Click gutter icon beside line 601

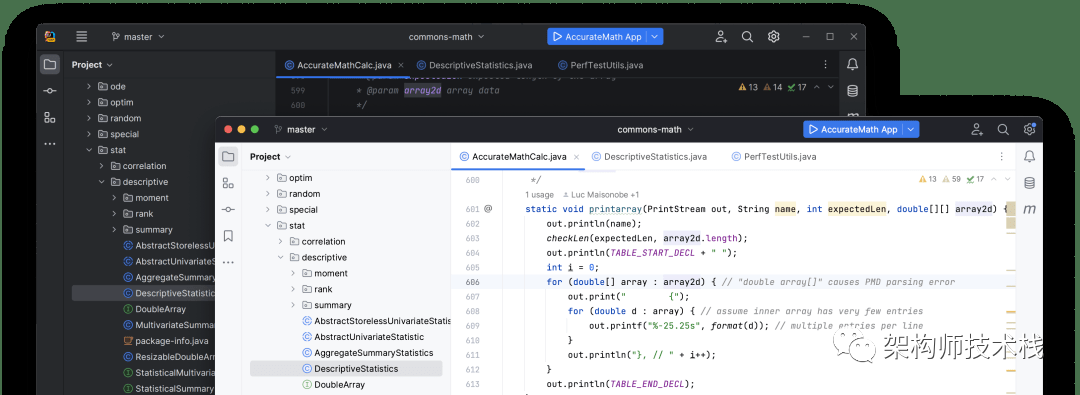[x=488, y=209]
